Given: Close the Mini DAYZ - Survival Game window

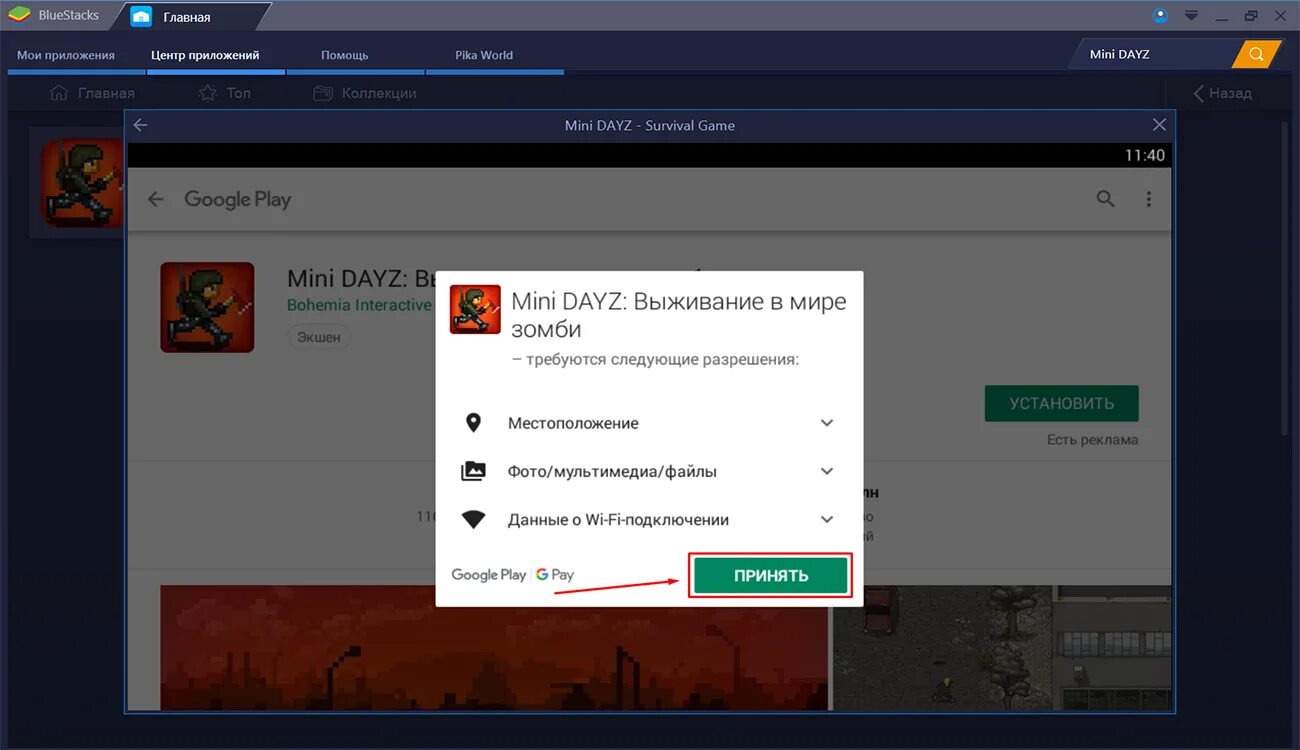Looking at the screenshot, I should pyautogui.click(x=1159, y=125).
